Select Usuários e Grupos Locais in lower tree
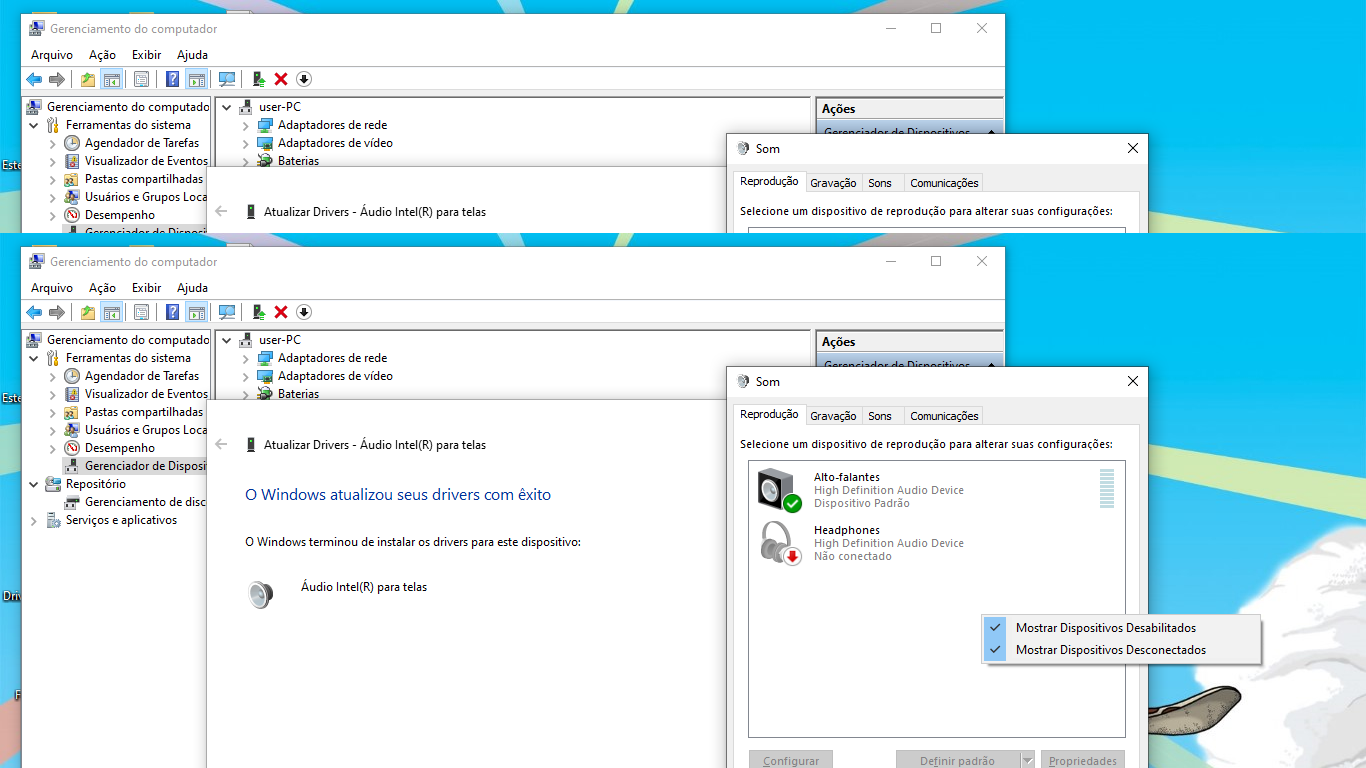The image size is (1366, 768). pos(146,430)
